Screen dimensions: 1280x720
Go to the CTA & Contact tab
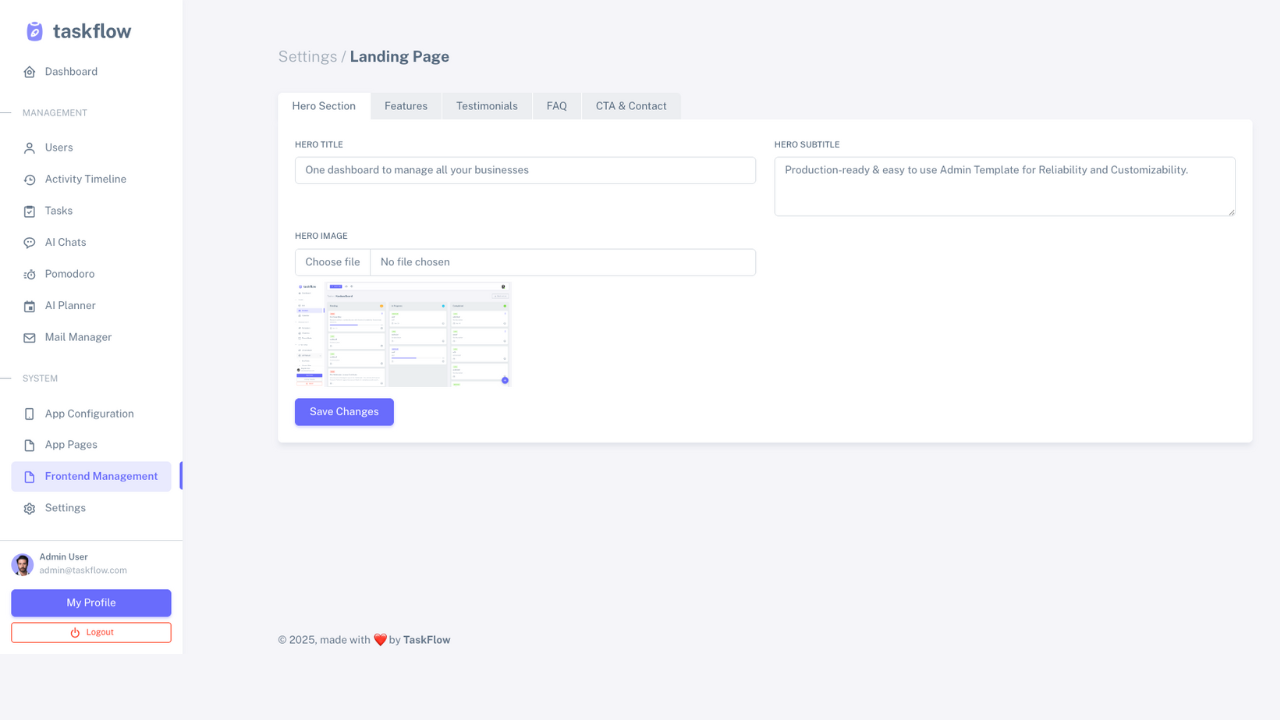[x=631, y=106]
